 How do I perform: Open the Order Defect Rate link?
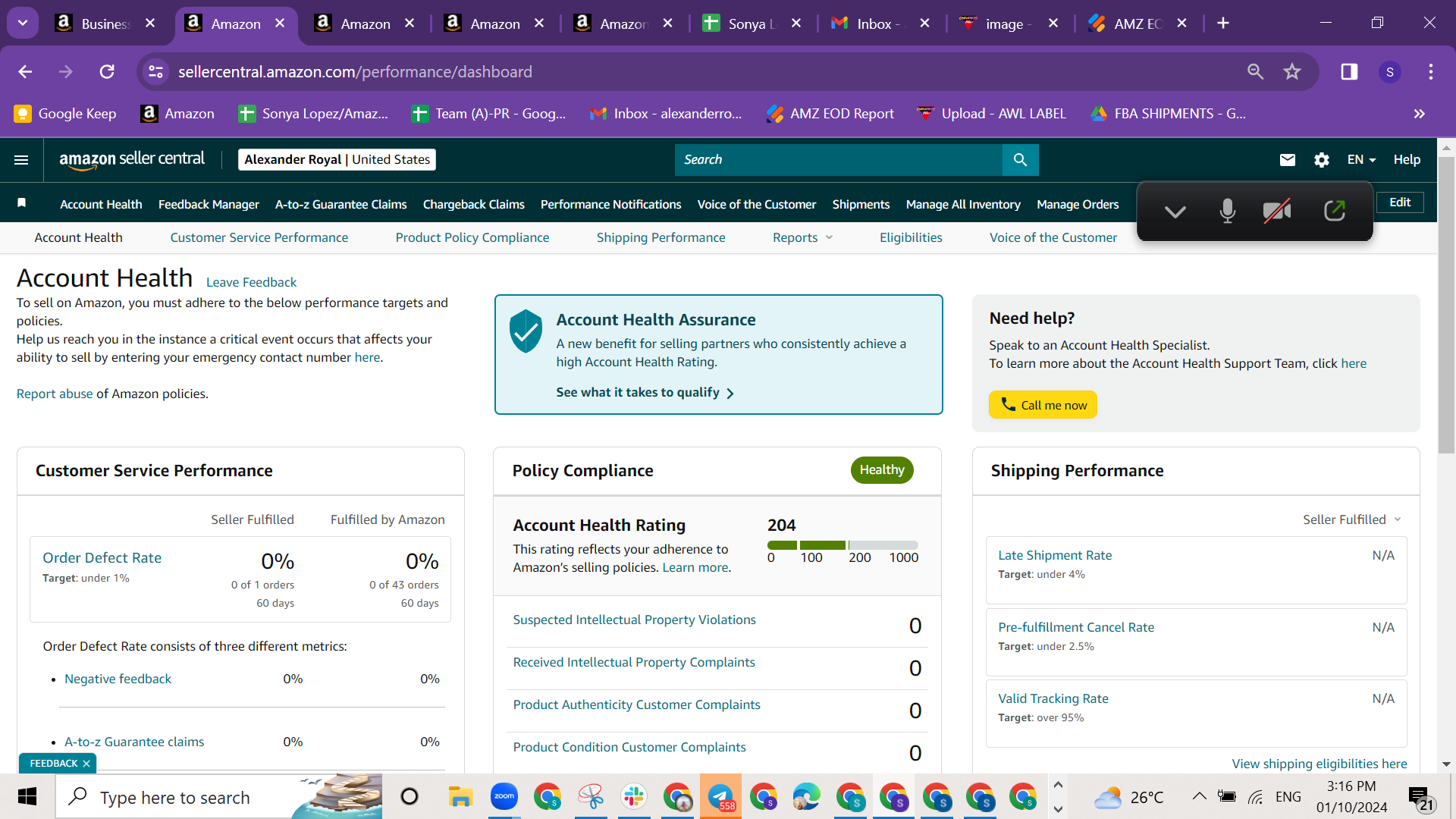pos(102,557)
